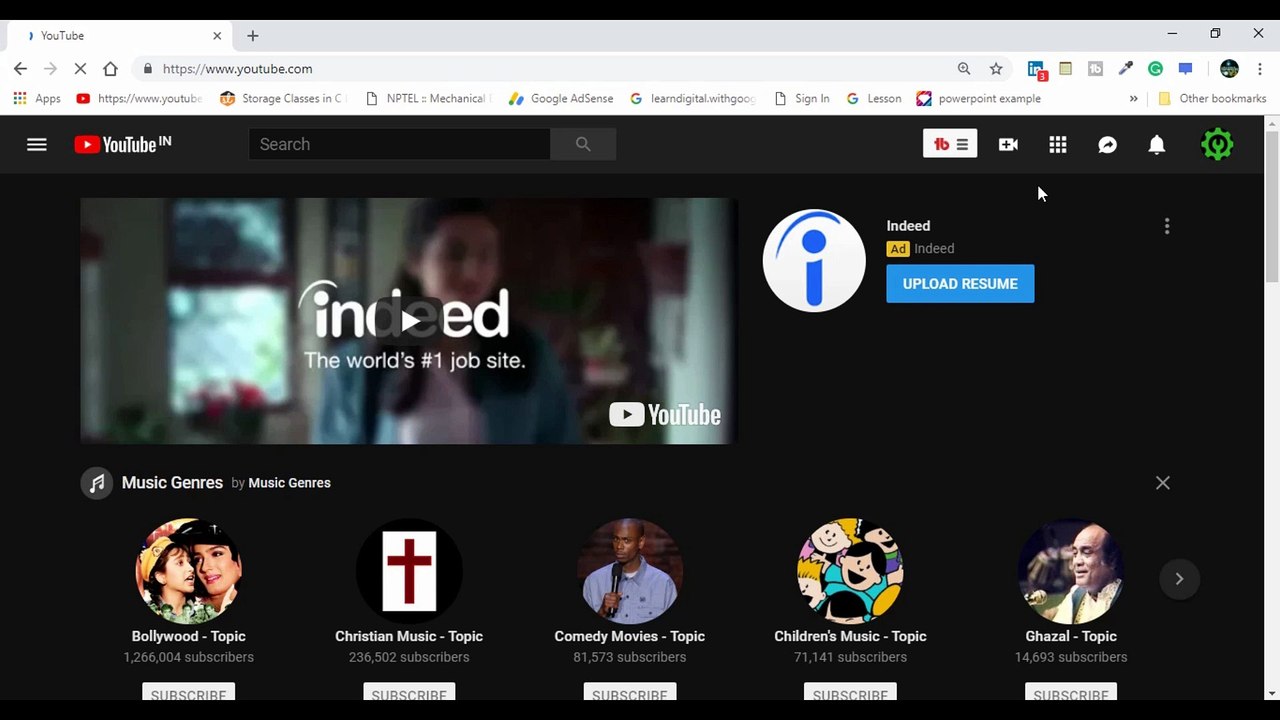This screenshot has width=1280, height=720.
Task: Click the search magnifier button
Action: click(583, 144)
